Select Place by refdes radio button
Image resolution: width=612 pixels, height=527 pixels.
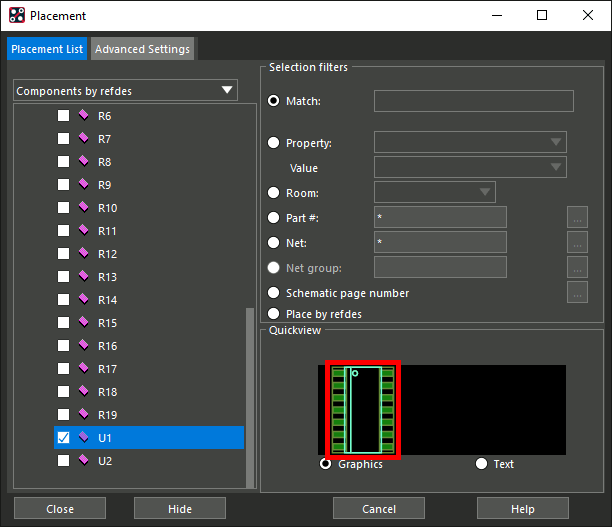(273, 313)
